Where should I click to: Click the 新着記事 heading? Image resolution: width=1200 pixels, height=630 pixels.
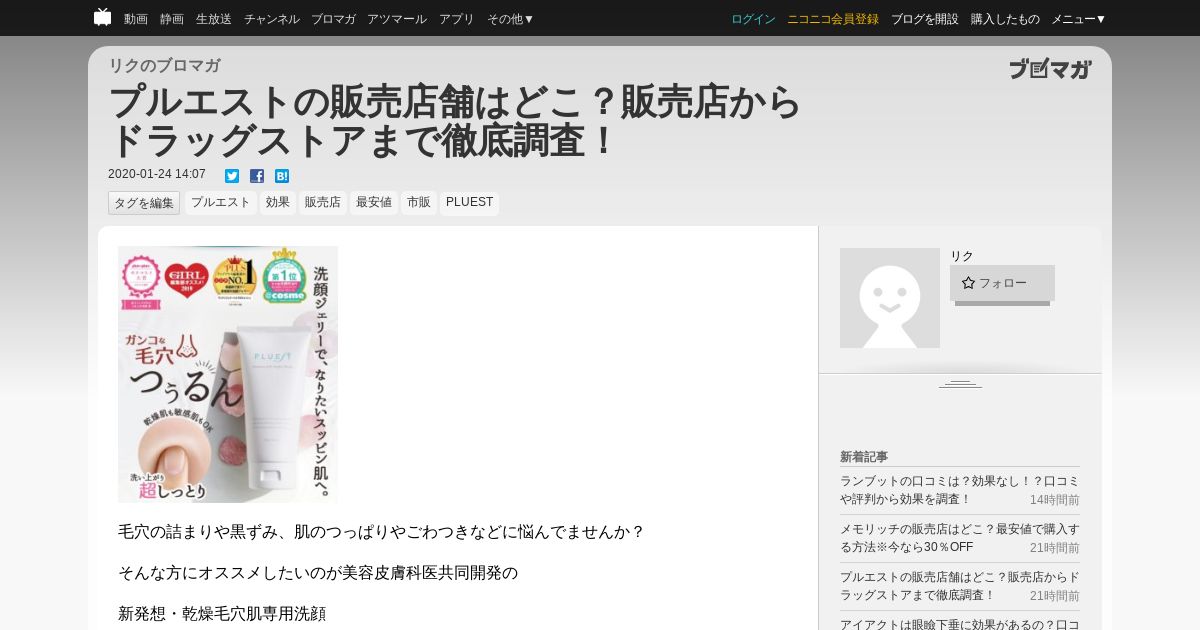click(x=864, y=457)
